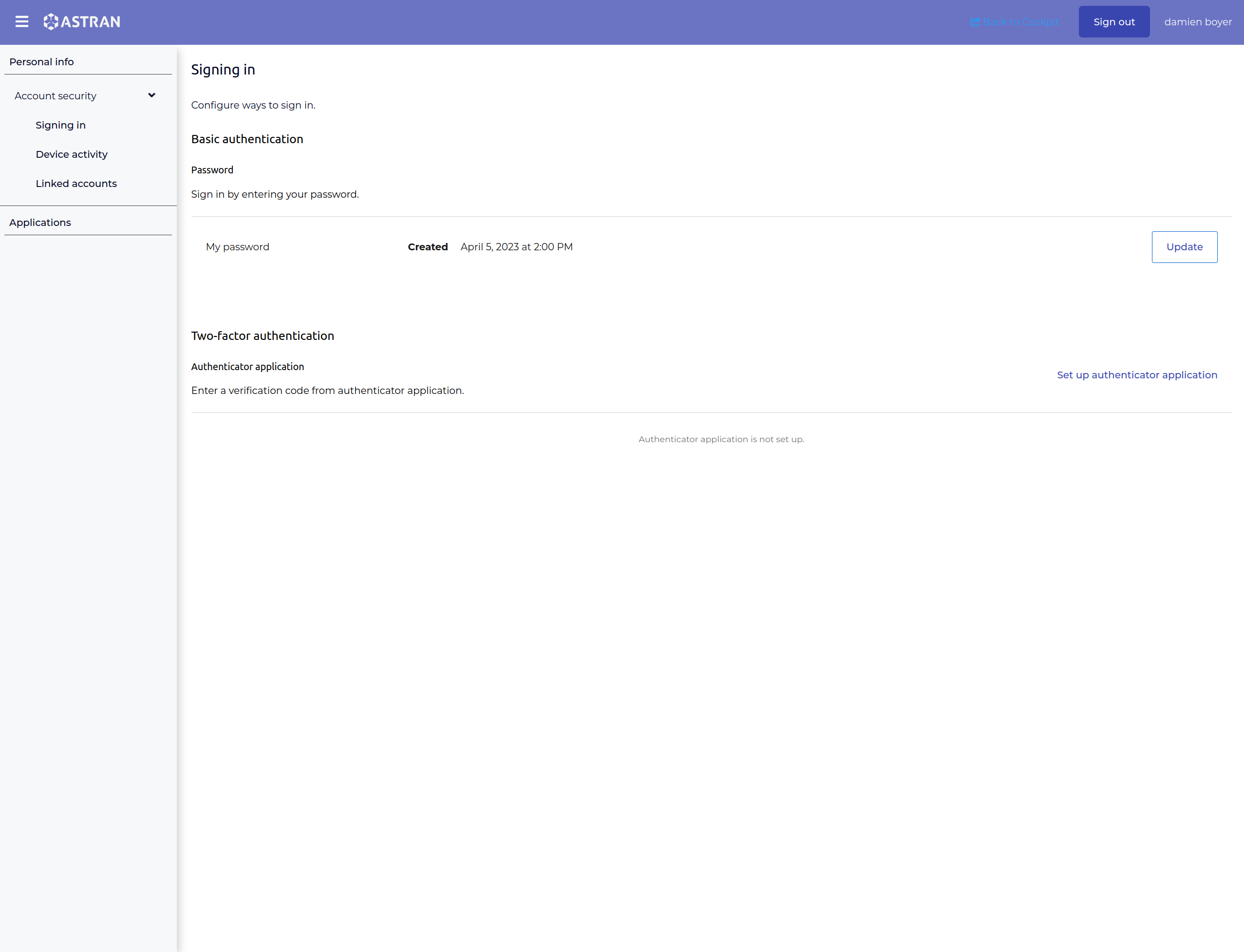
Task: Click the ASTRAN gear/spinner icon
Action: (x=51, y=22)
